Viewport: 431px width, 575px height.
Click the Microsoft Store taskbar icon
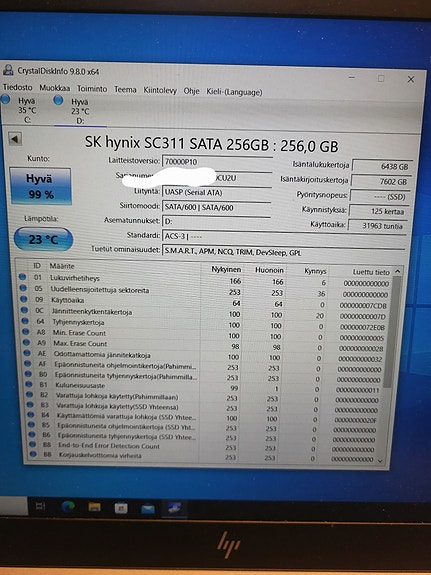click(121, 508)
